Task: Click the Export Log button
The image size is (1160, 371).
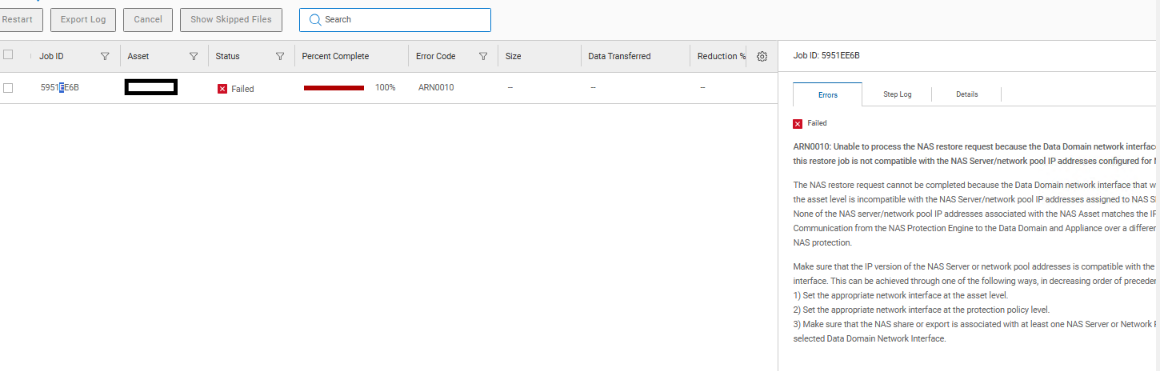Action: click(83, 20)
